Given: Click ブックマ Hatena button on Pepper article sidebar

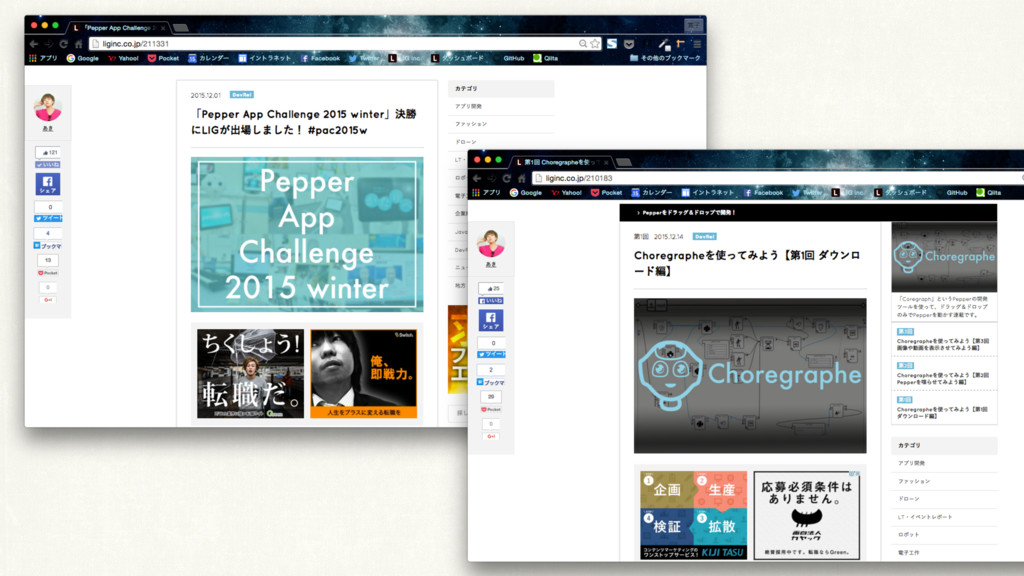Looking at the screenshot, I should click(48, 246).
